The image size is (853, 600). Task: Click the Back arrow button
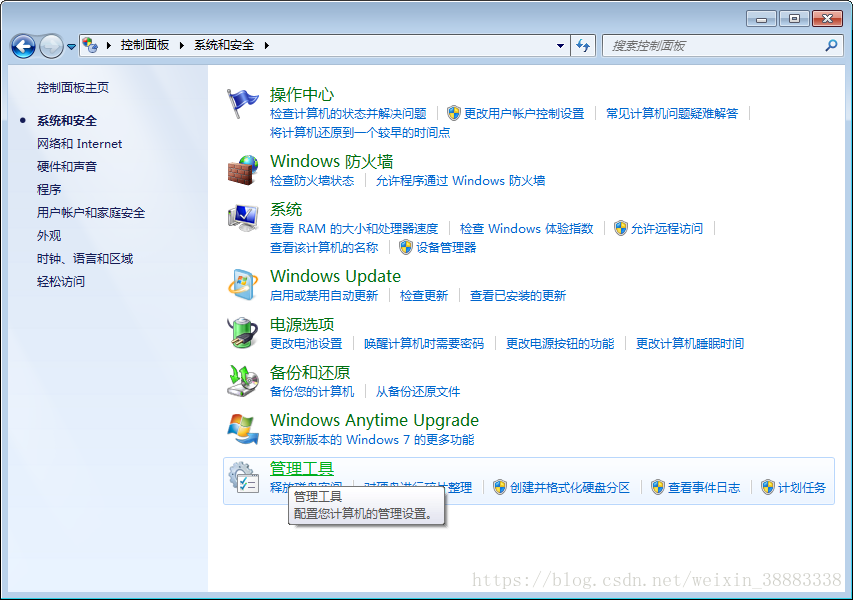coord(23,46)
